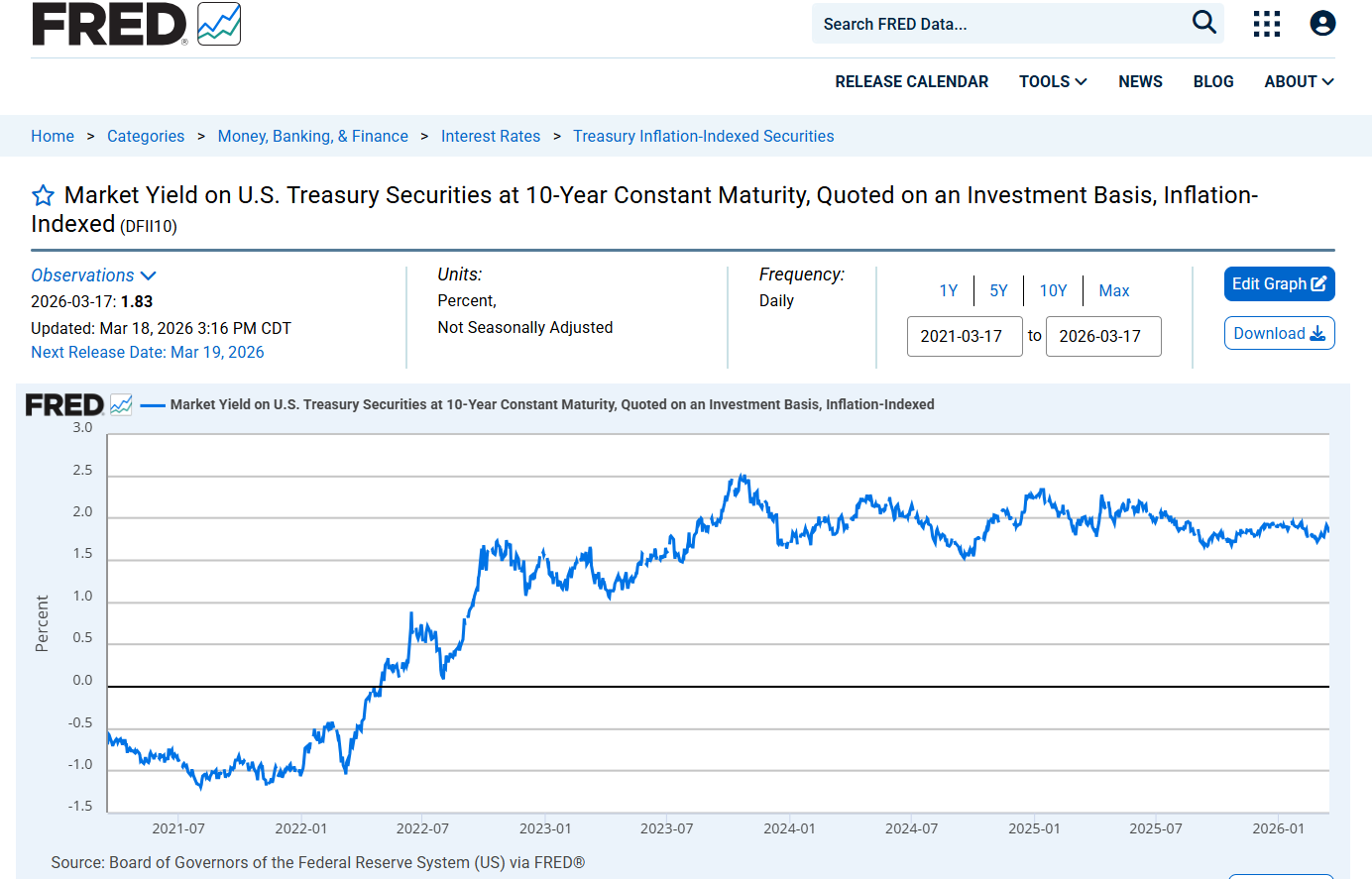Click the small FRED logo above chart
Image resolution: width=1372 pixels, height=879 pixels.
(x=77, y=404)
